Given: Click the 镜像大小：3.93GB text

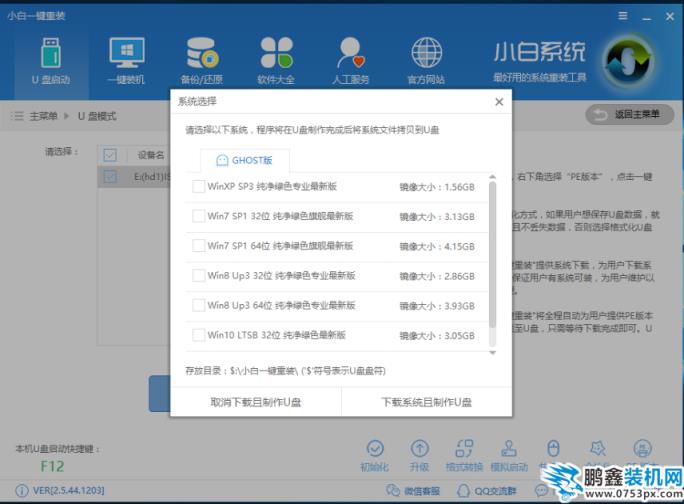Looking at the screenshot, I should (x=437, y=306).
